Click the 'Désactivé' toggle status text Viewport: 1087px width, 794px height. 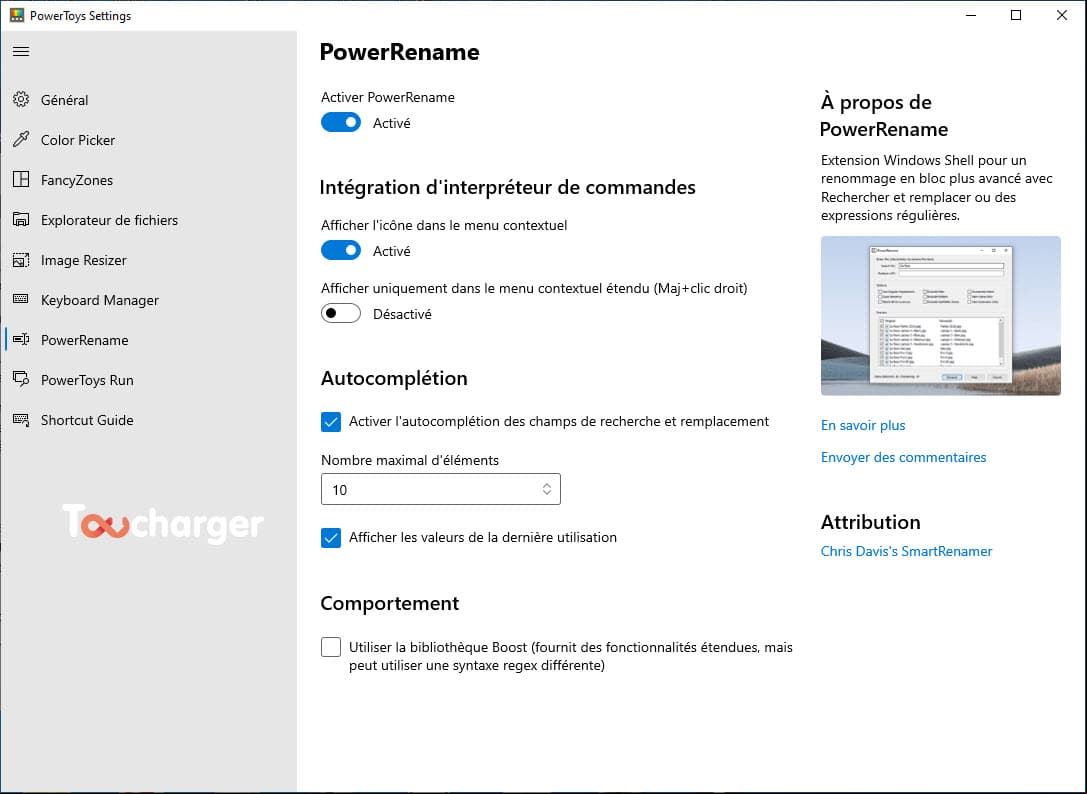(x=402, y=314)
